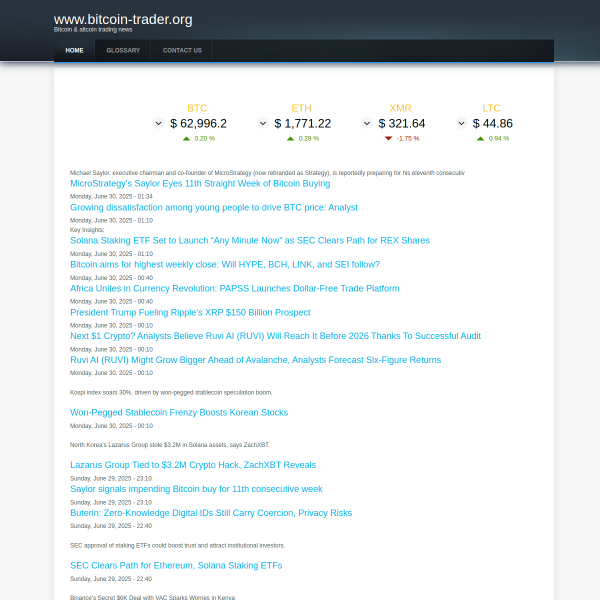Open Buterin: Zero-Knowledge Digital IDs article
This screenshot has width=600, height=600.
pyautogui.click(x=211, y=513)
